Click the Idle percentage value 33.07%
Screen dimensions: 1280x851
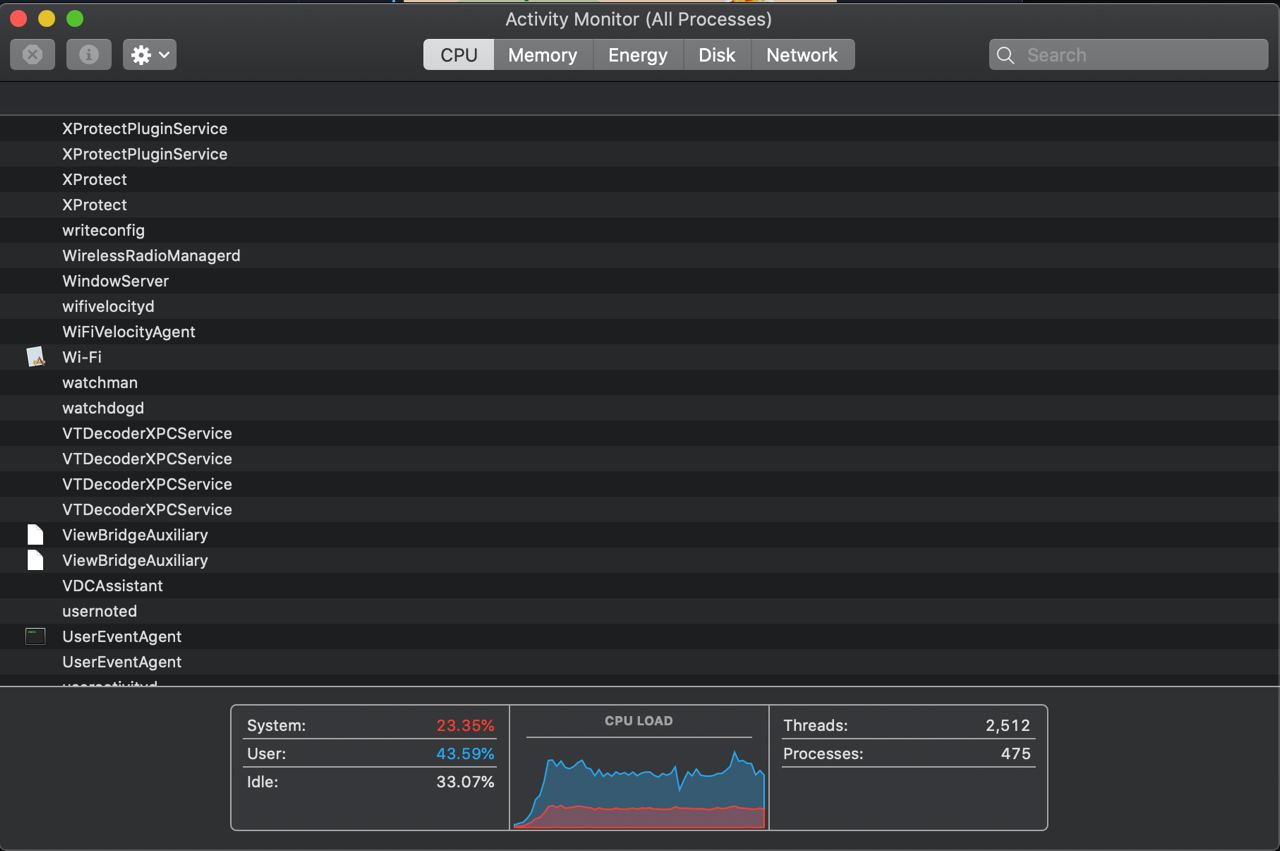[x=465, y=781]
